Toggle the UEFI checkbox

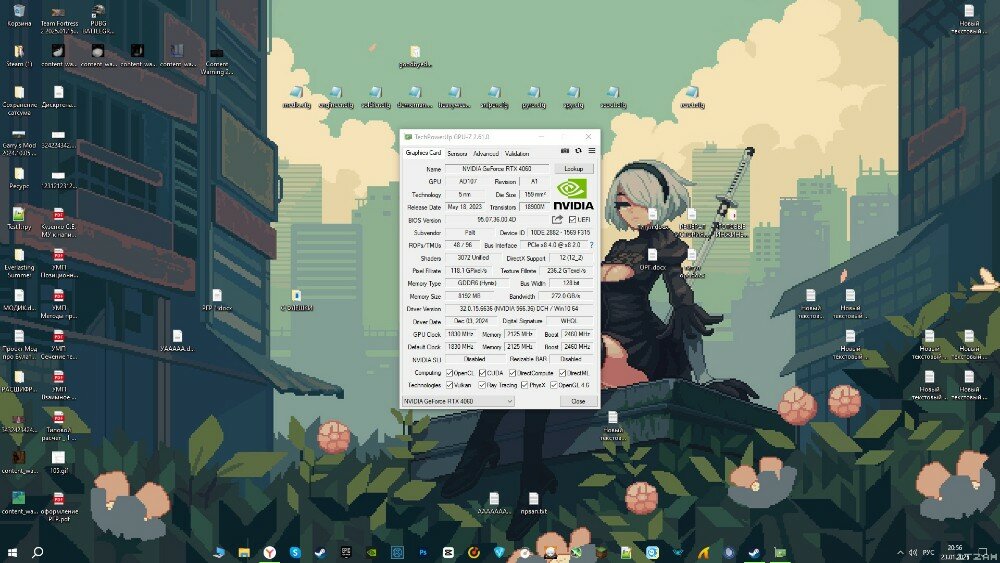pos(572,219)
